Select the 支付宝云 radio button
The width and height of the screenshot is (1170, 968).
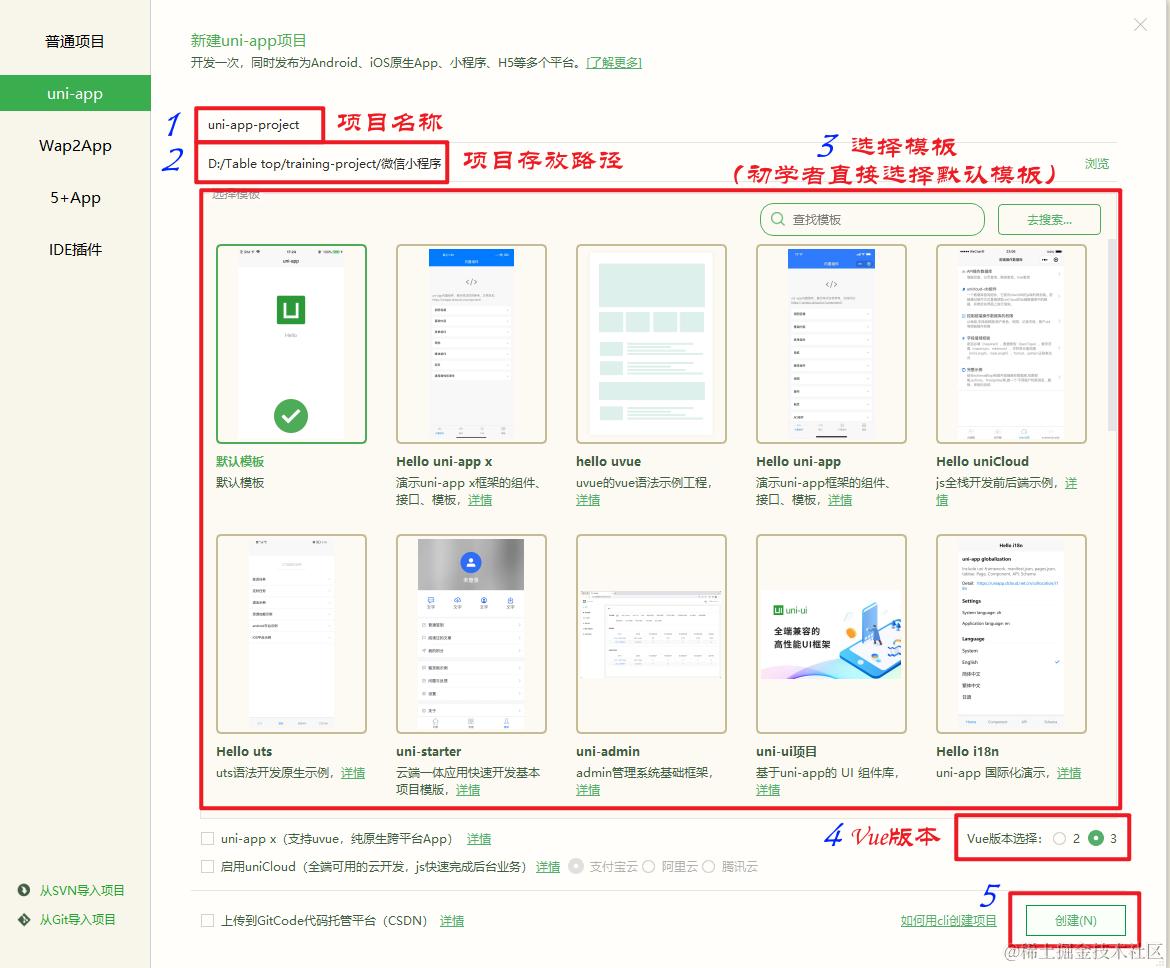[575, 866]
